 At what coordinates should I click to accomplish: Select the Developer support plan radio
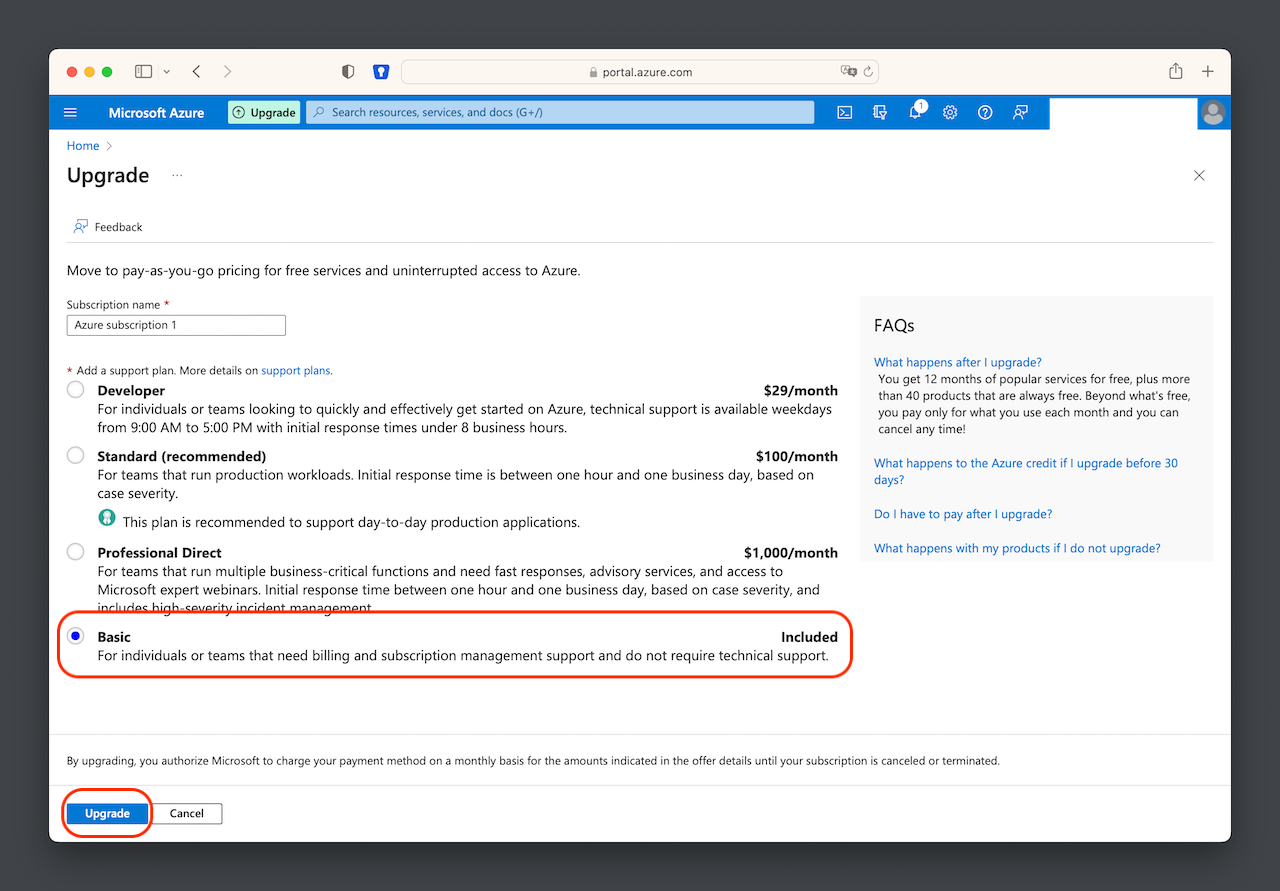tap(76, 390)
